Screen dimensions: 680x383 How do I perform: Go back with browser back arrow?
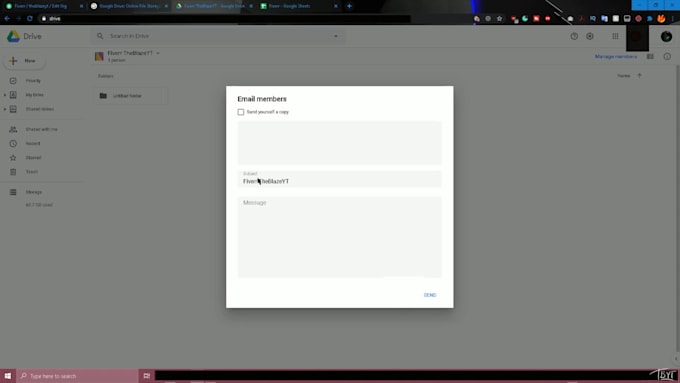7,19
